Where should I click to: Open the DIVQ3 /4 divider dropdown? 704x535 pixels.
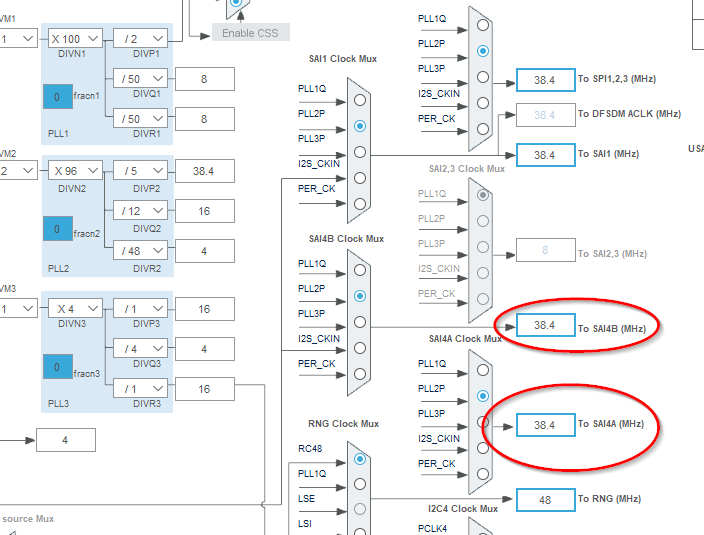[140, 349]
